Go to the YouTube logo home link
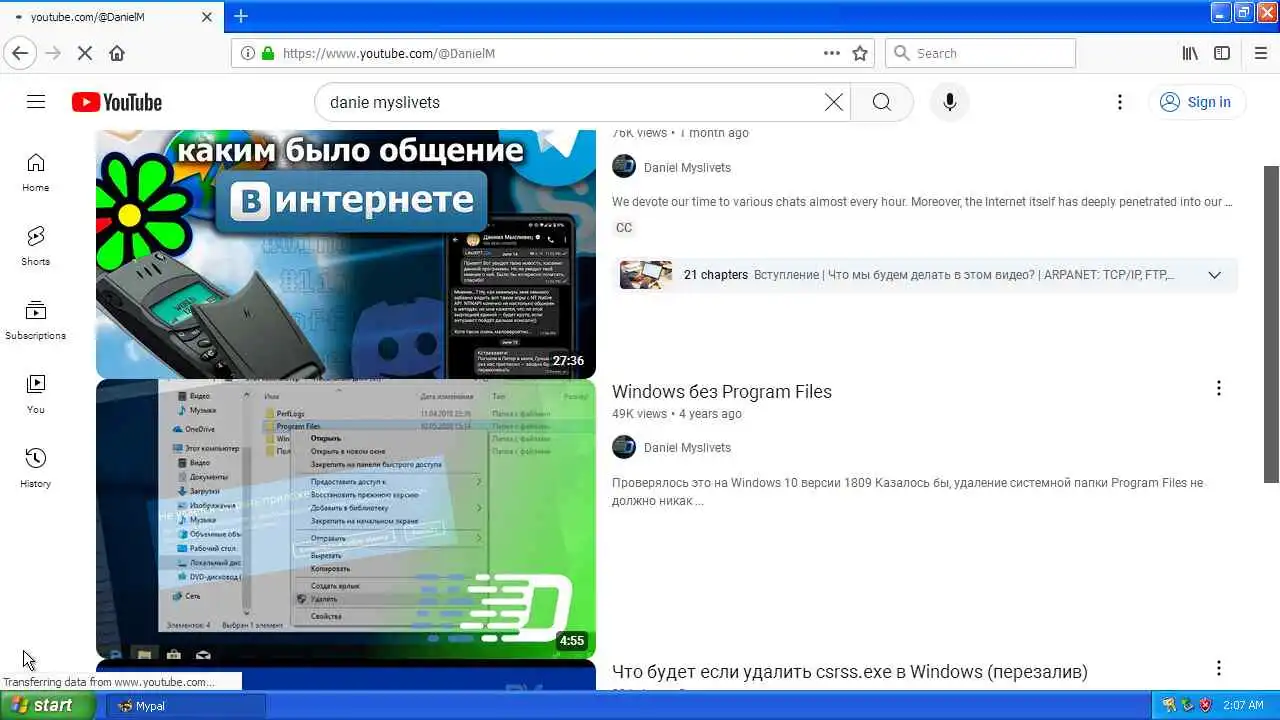Image resolution: width=1280 pixels, height=720 pixels. tap(117, 102)
